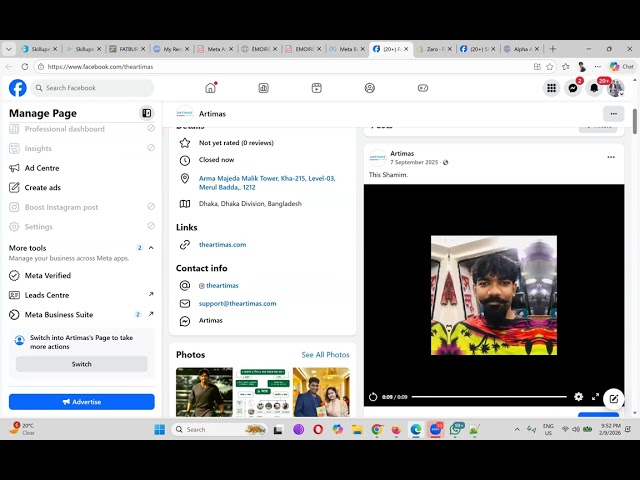
Task: Open the WhatsApp icon in taskbar
Action: click(x=456, y=429)
